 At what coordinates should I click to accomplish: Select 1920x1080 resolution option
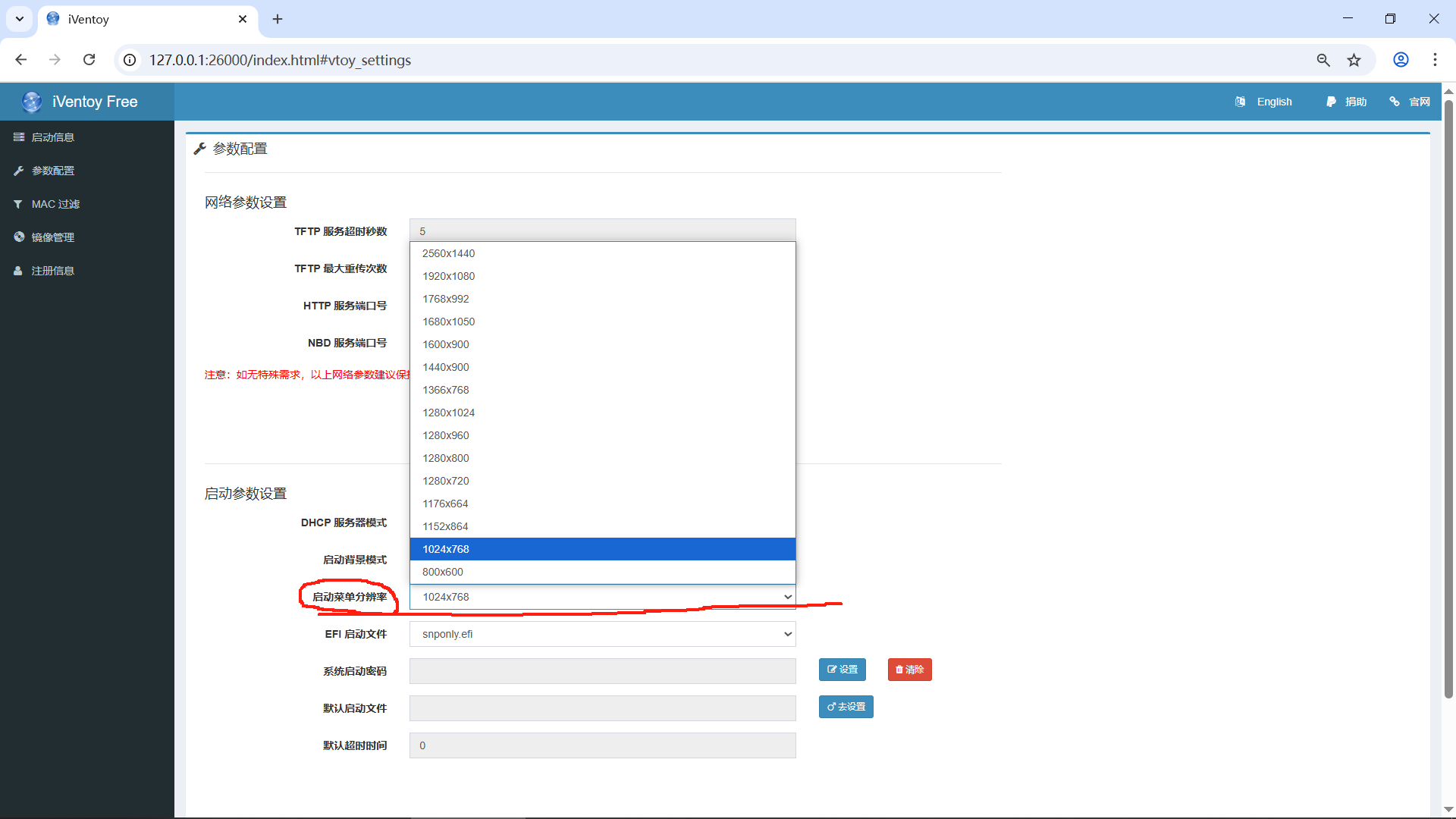click(x=449, y=276)
